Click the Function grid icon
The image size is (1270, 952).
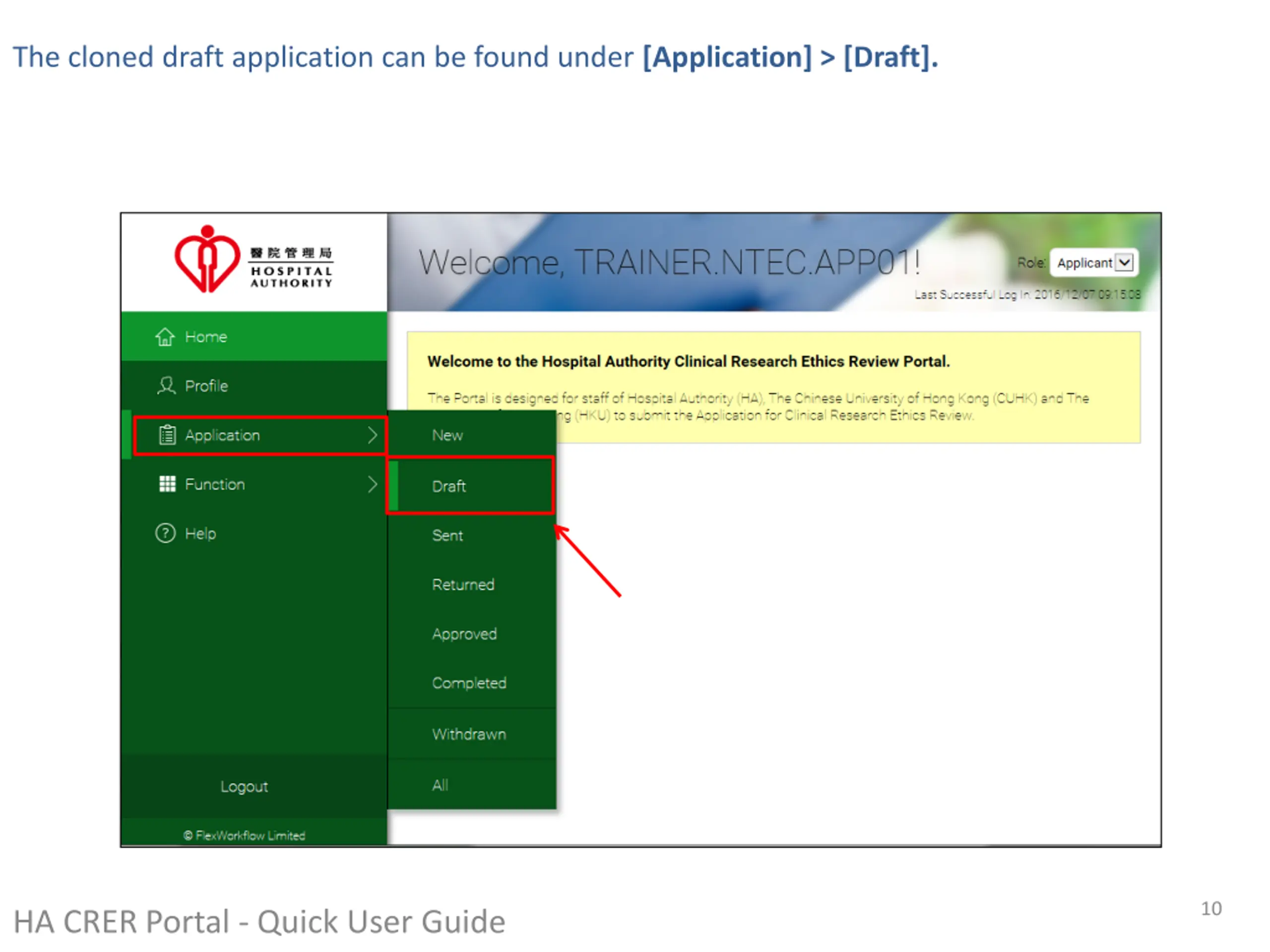pos(167,484)
